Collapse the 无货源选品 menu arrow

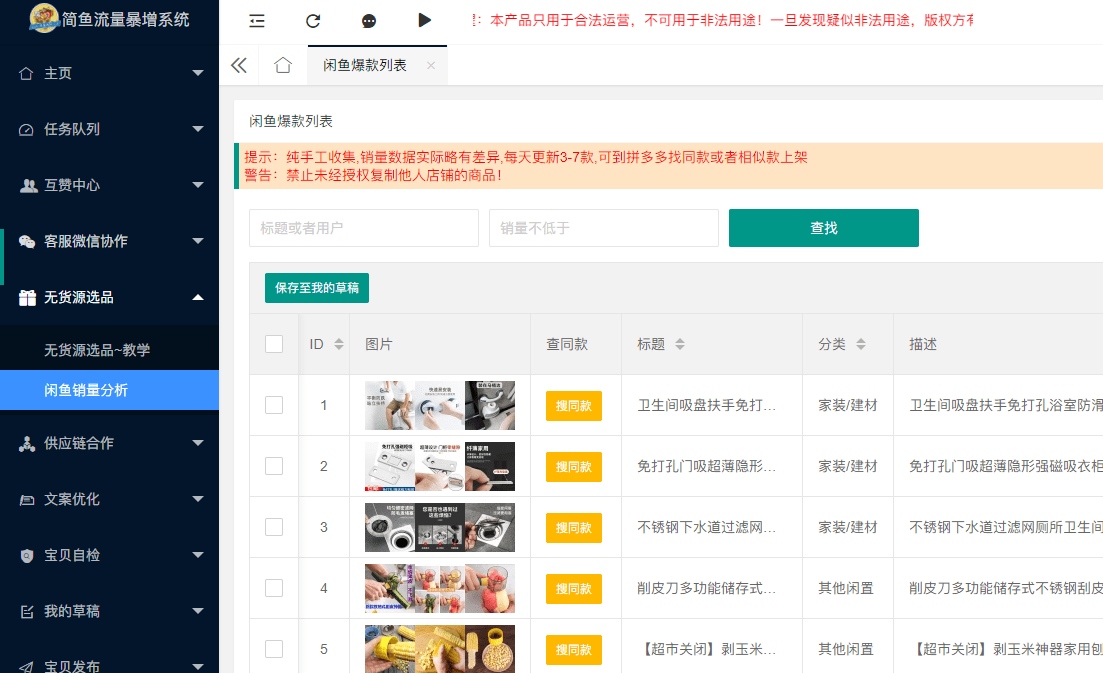click(198, 297)
